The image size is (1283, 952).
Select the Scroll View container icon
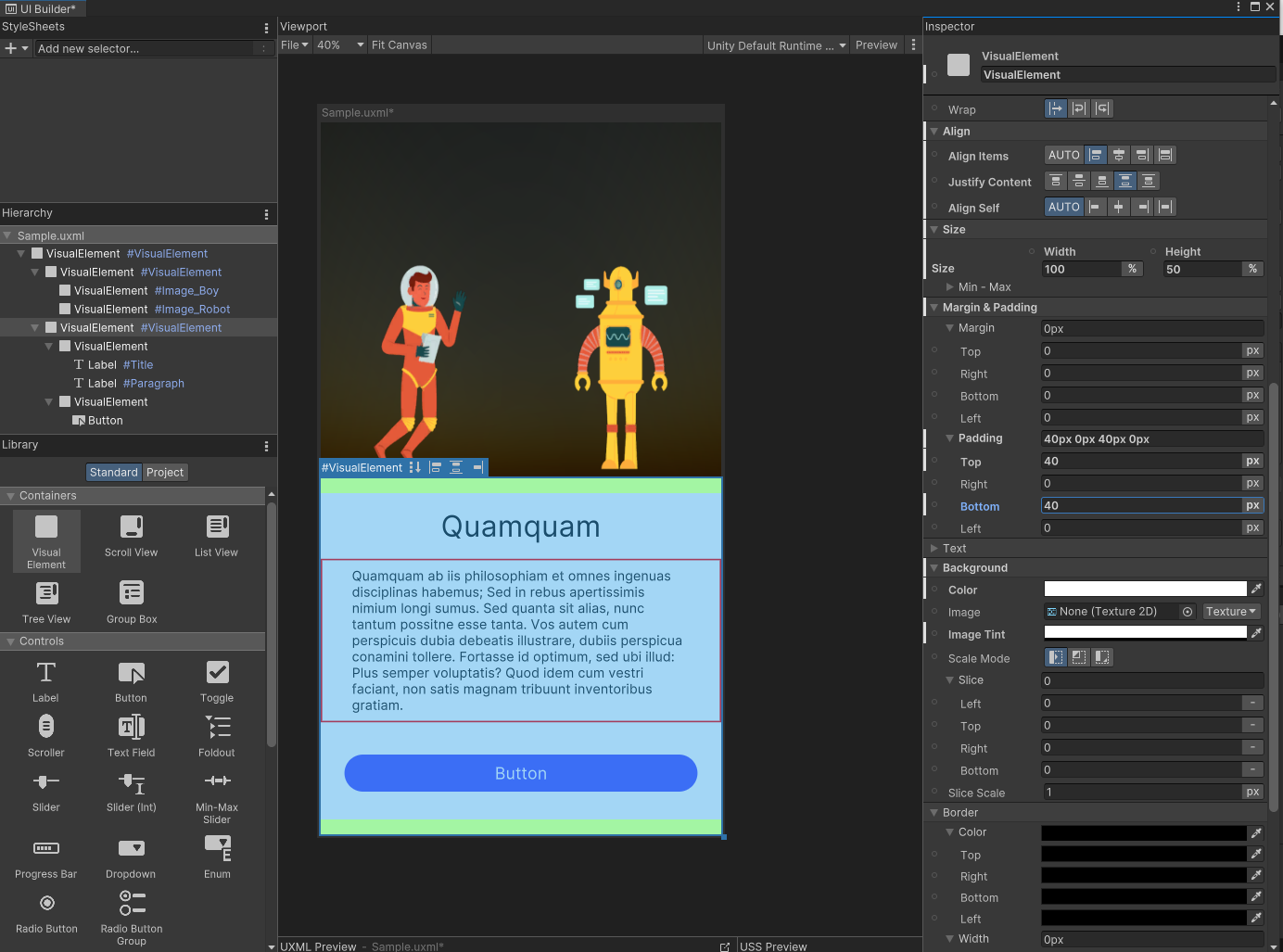pyautogui.click(x=131, y=527)
